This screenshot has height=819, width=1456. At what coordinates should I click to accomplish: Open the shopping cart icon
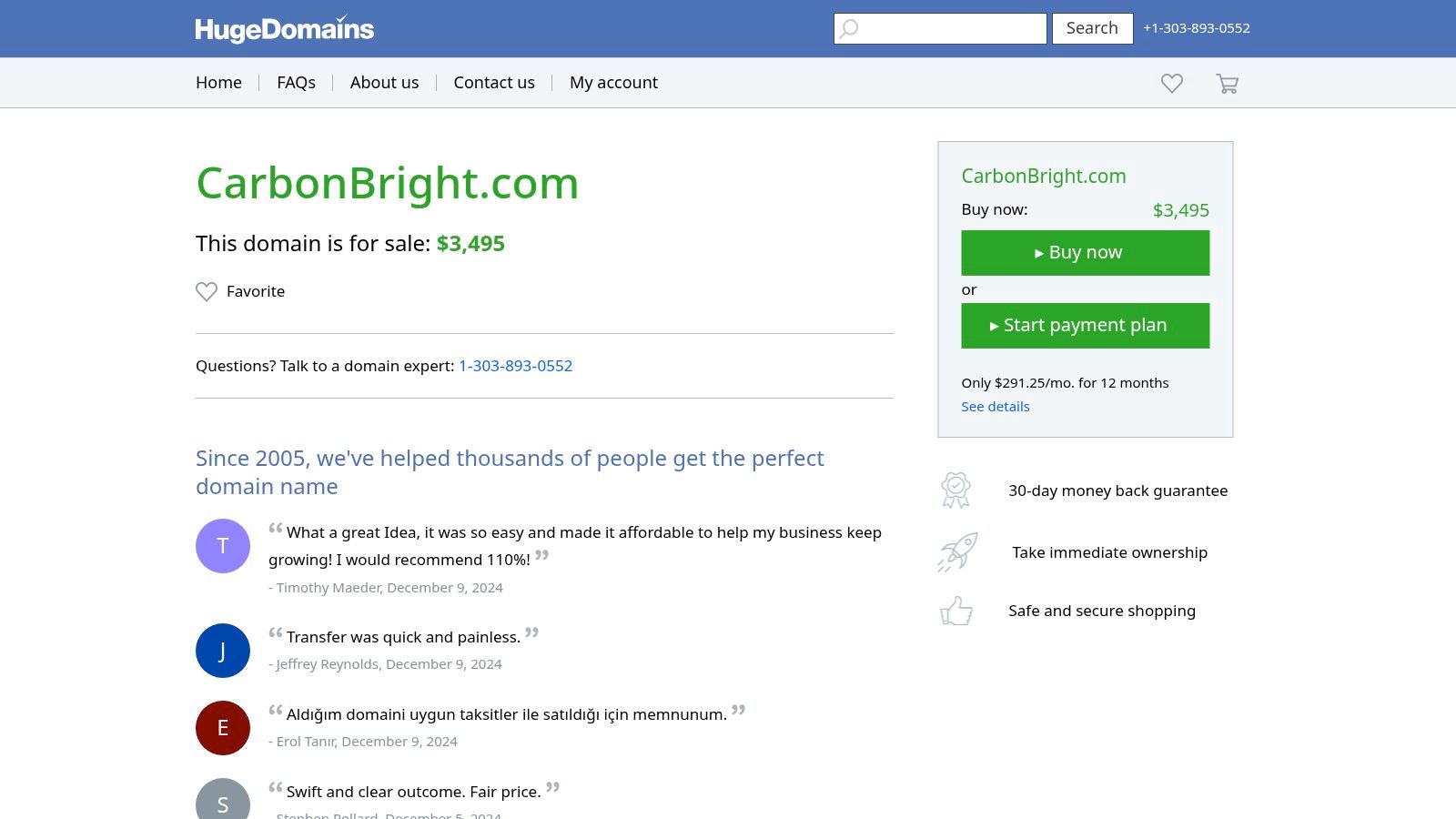click(1227, 84)
